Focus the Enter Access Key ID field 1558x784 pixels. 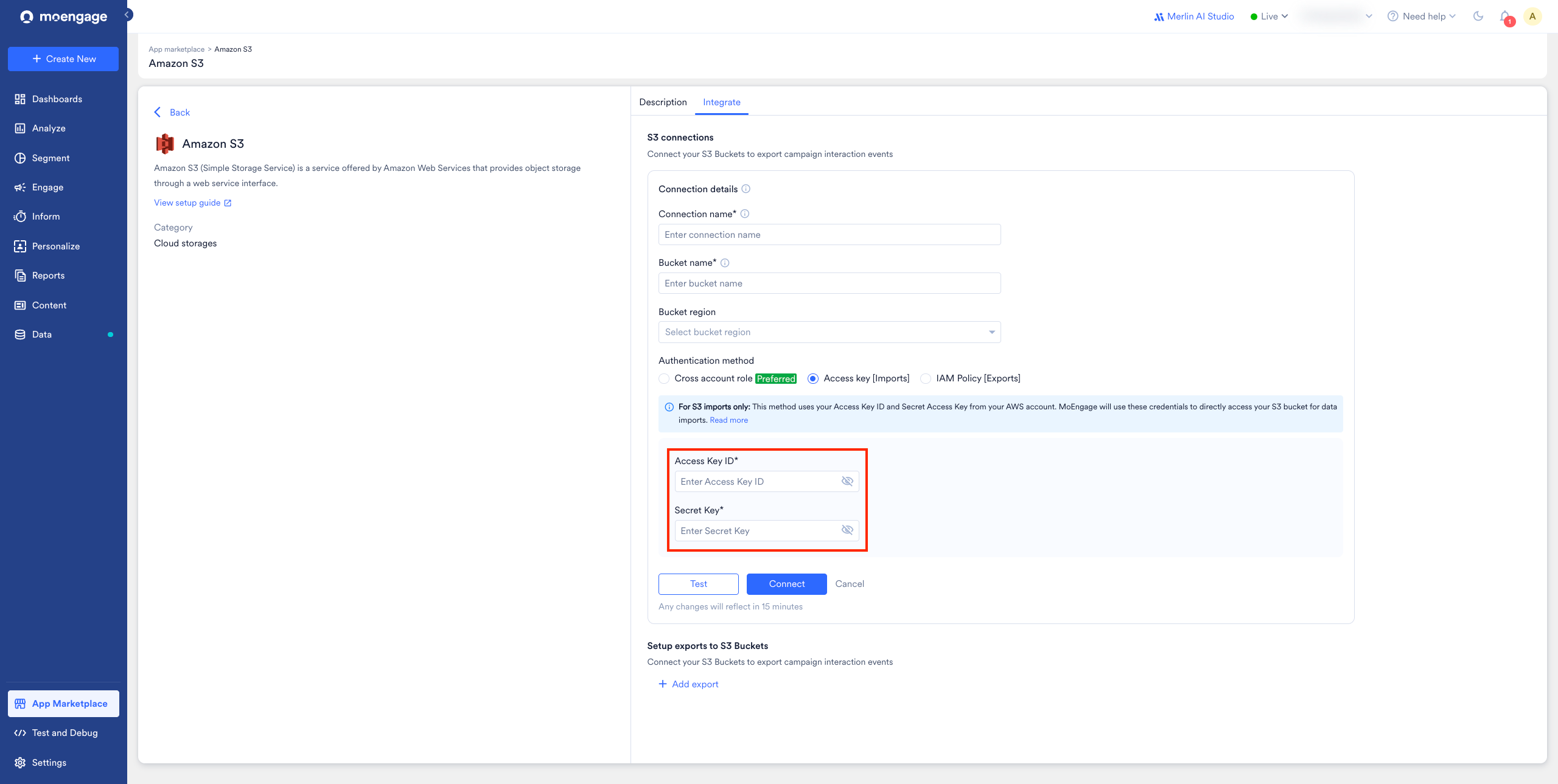click(767, 482)
